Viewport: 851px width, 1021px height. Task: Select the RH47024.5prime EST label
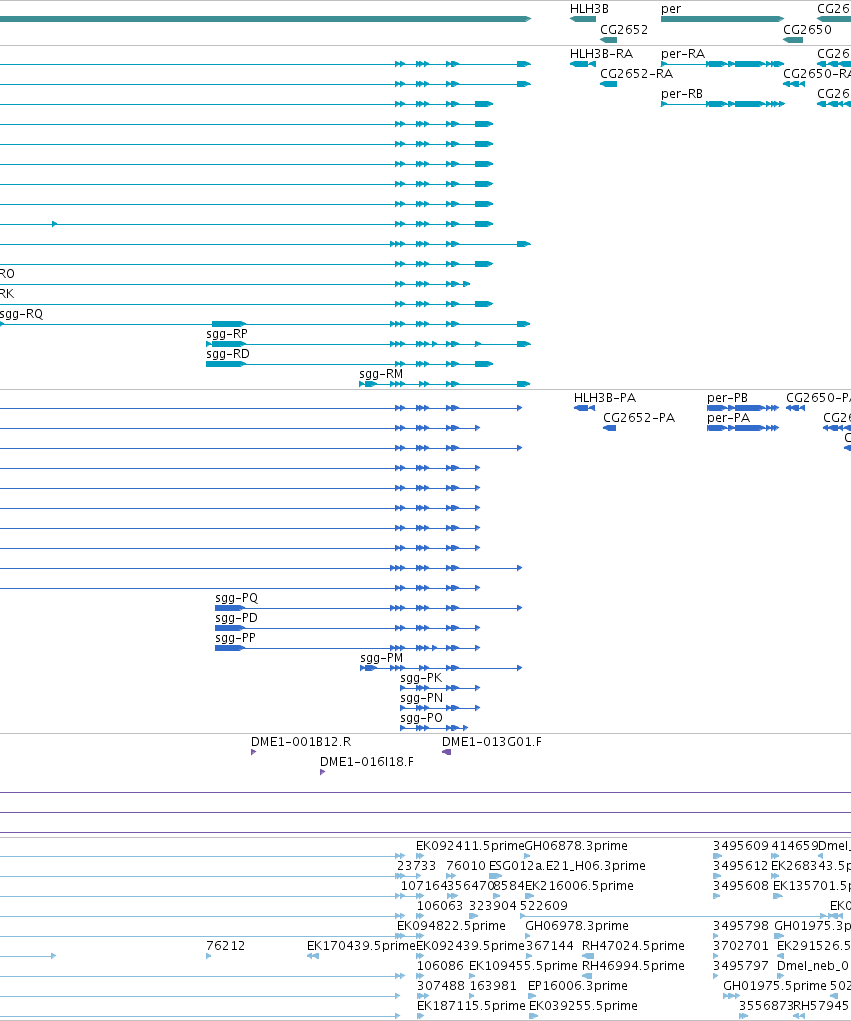tap(634, 946)
